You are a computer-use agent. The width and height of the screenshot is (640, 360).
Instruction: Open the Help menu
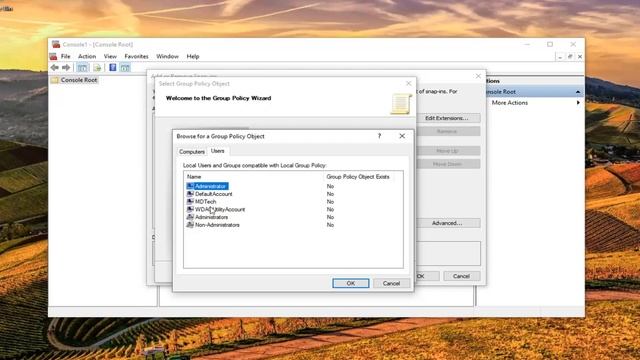pos(193,56)
